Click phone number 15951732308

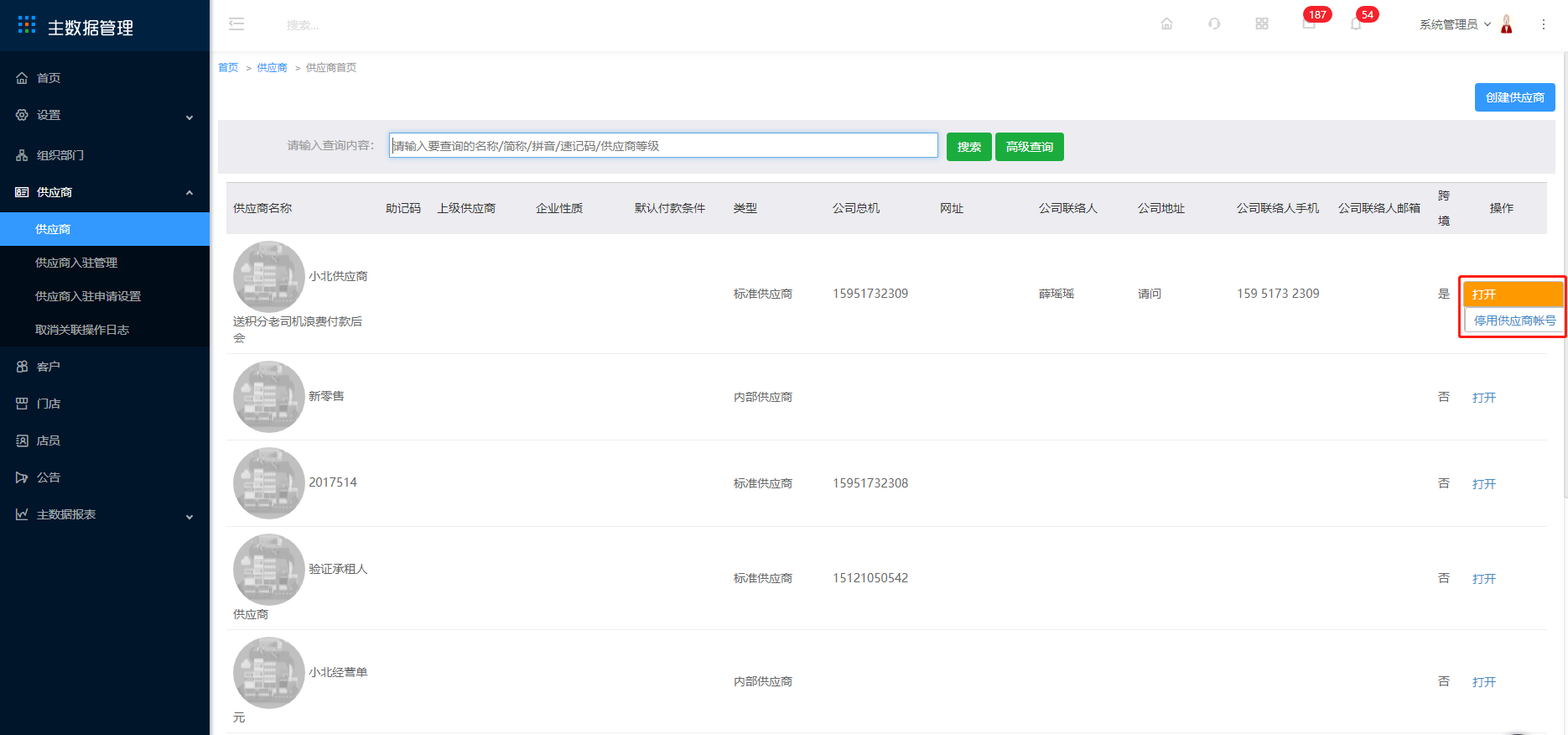870,483
